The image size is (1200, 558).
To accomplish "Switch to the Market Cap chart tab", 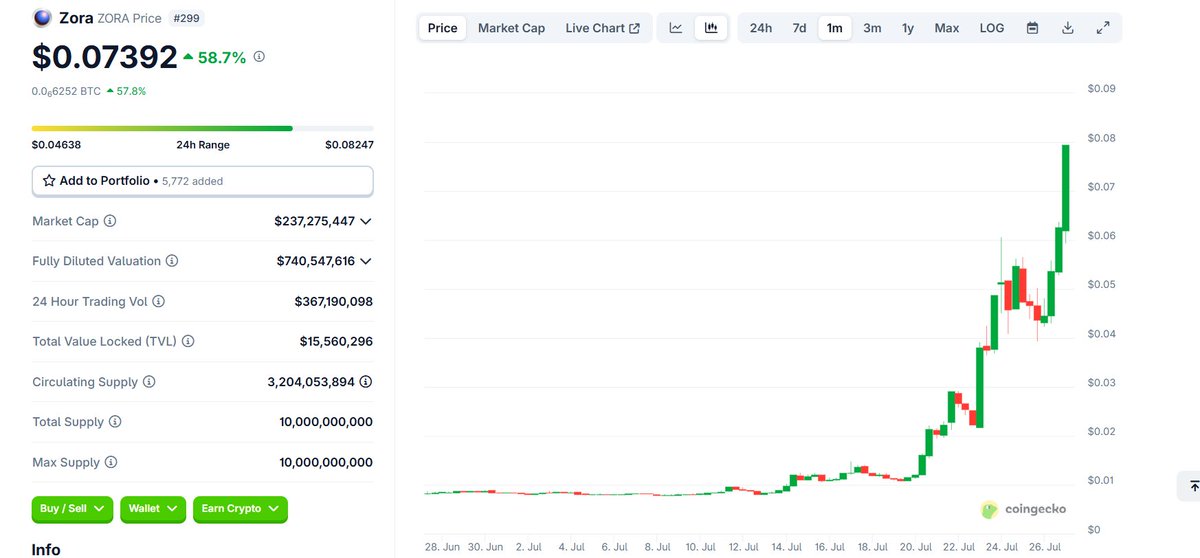I will tap(512, 28).
